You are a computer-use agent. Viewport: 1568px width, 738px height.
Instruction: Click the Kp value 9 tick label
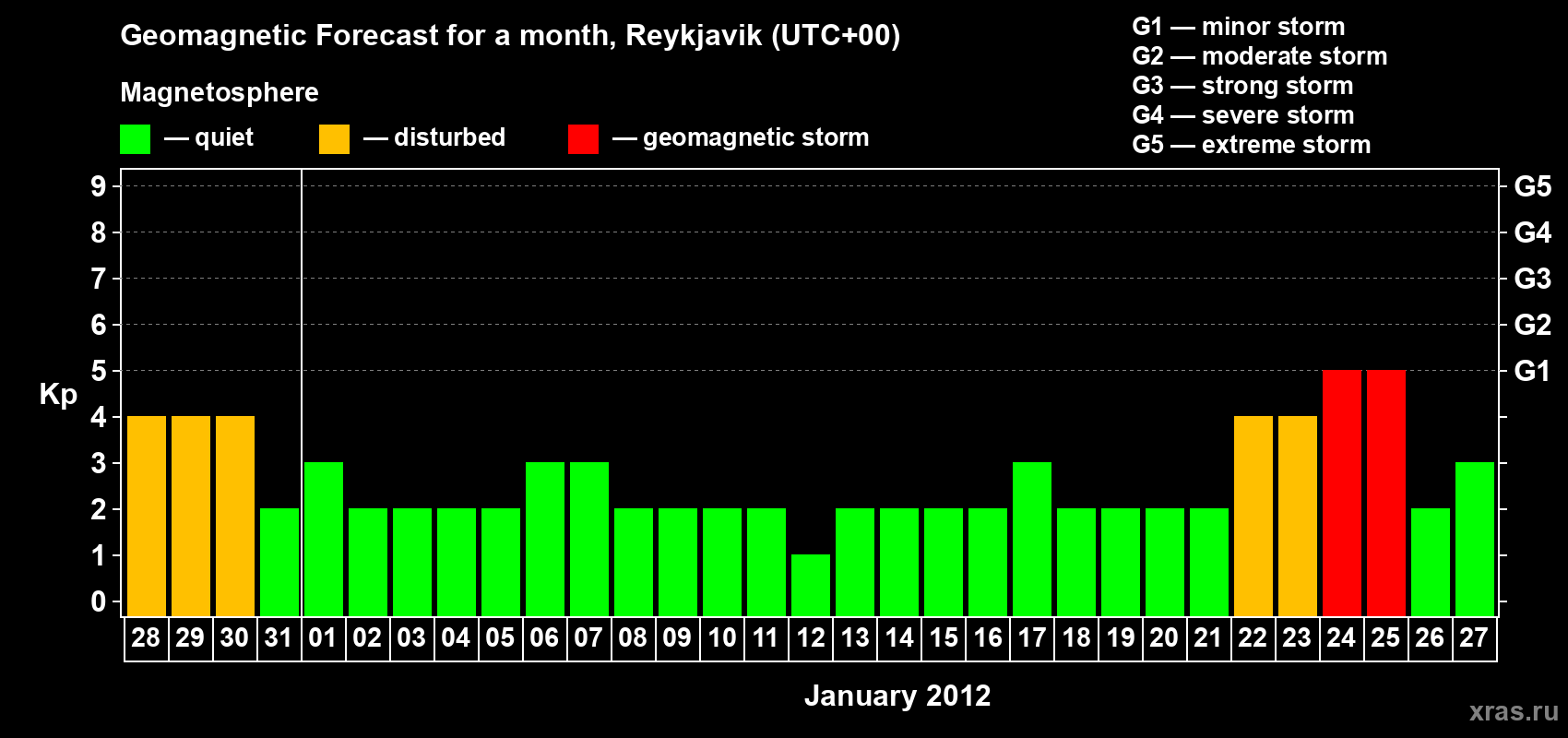[99, 186]
